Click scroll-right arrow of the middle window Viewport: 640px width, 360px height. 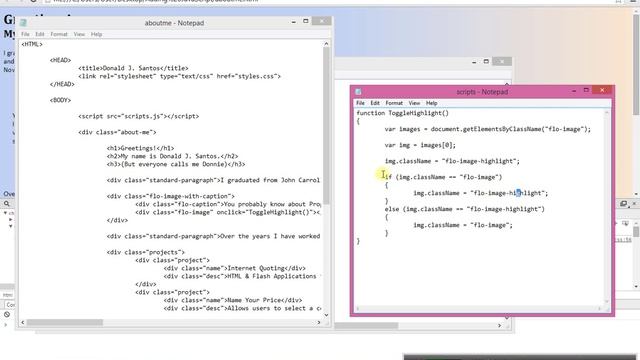click(499, 326)
